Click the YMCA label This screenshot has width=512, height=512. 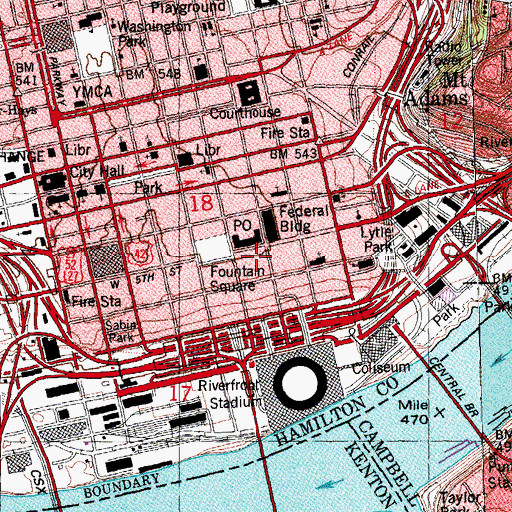(x=92, y=92)
